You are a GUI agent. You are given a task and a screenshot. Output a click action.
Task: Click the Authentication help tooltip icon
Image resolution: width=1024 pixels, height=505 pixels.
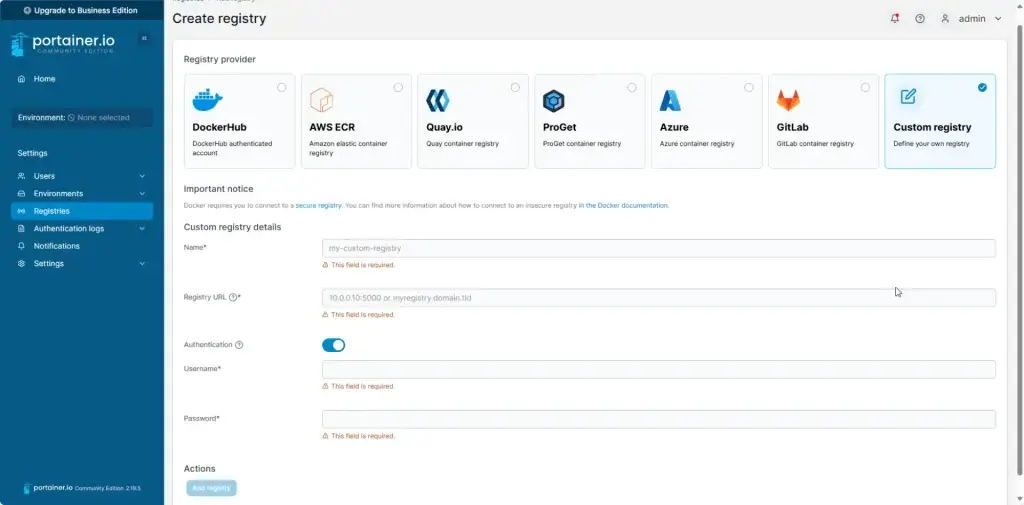(239, 345)
